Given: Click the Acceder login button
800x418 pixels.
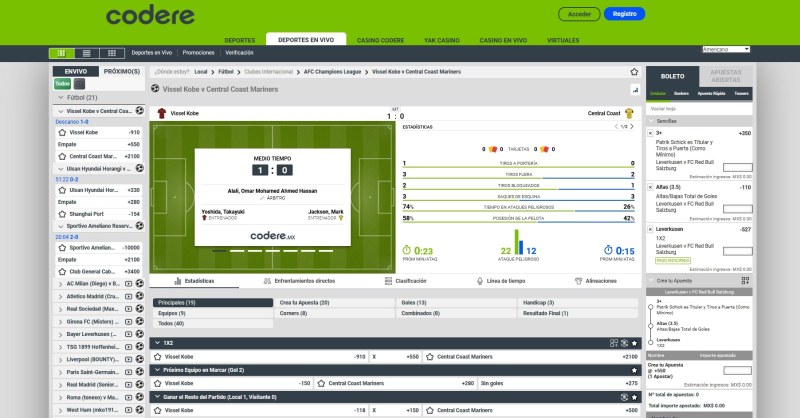Looking at the screenshot, I should coord(579,14).
